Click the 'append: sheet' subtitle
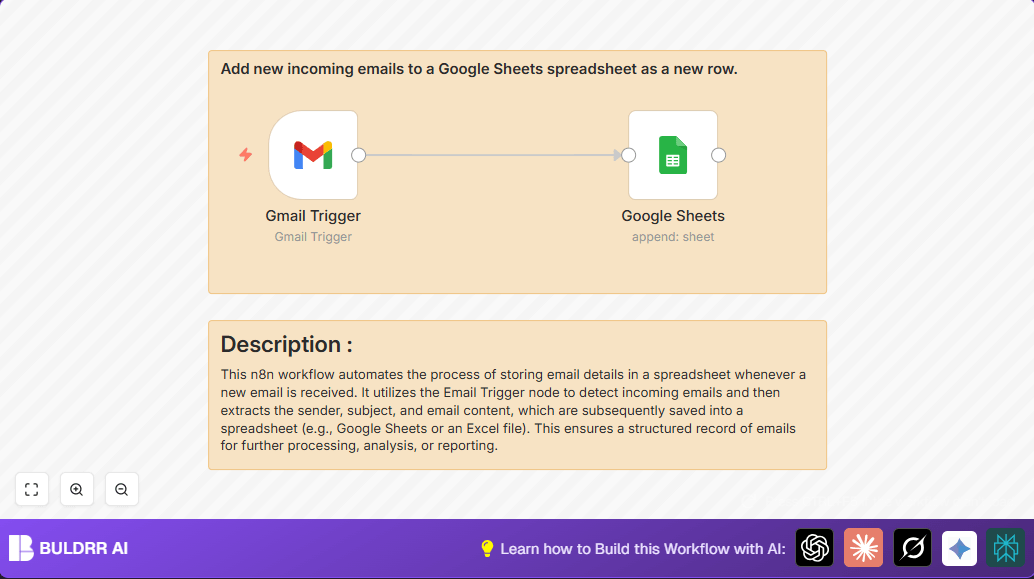This screenshot has height=579, width=1034. click(x=673, y=237)
